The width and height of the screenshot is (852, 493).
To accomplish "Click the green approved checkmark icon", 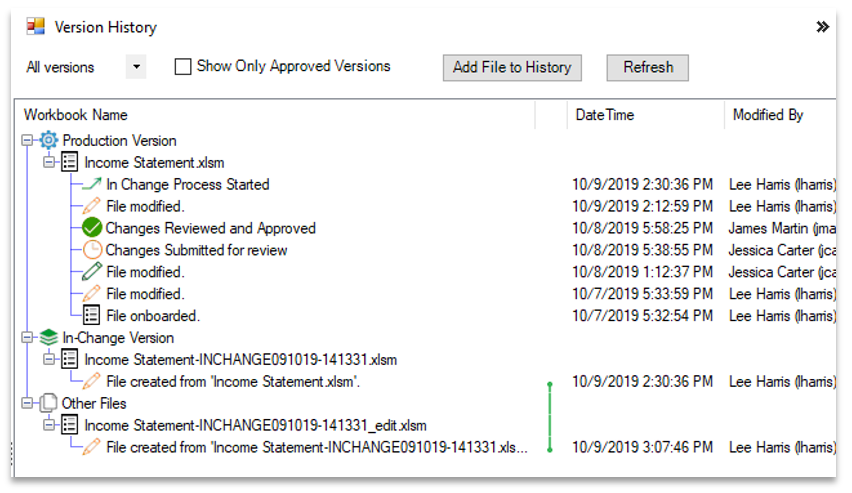I will point(92,228).
